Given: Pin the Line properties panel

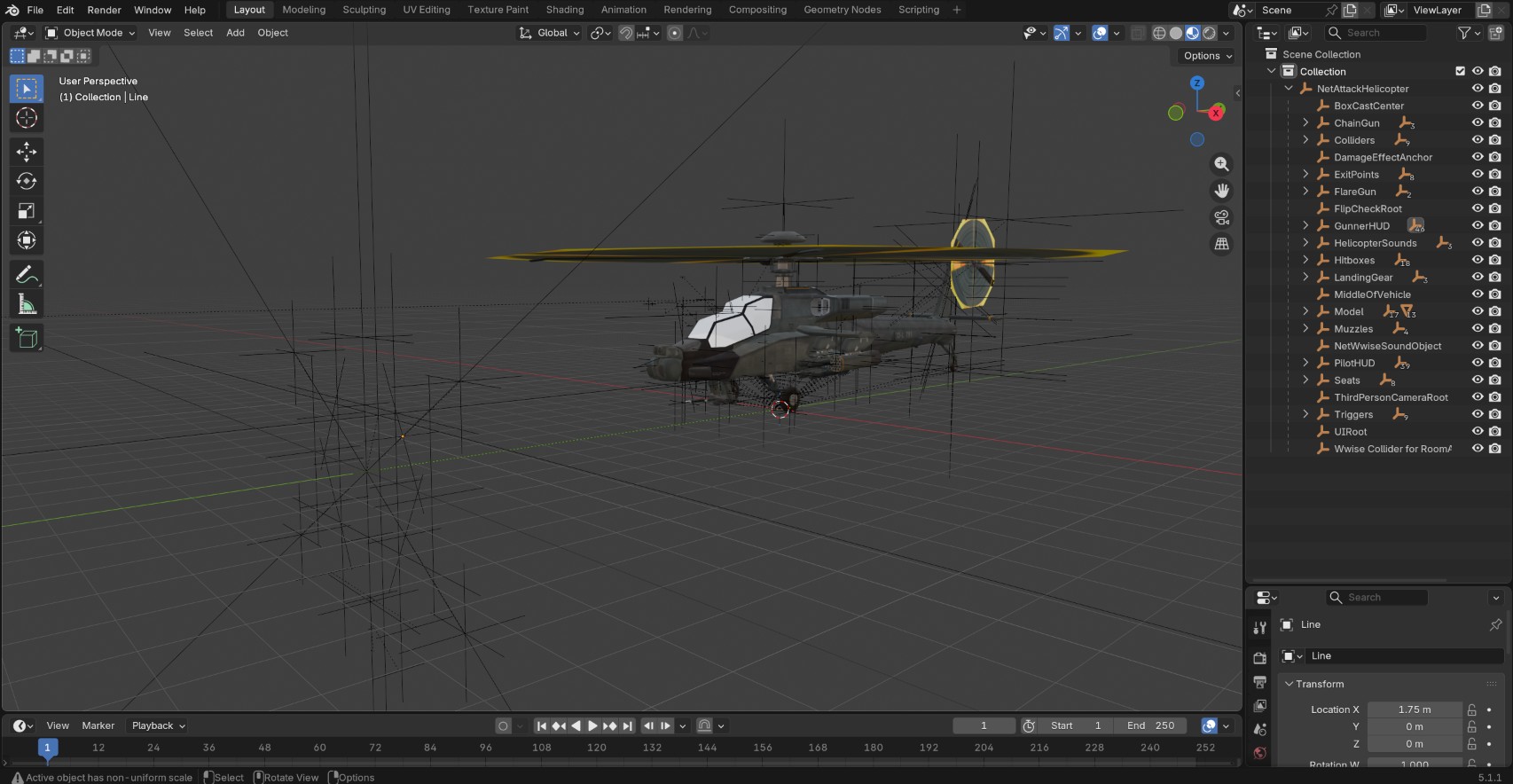Looking at the screenshot, I should [x=1495, y=624].
